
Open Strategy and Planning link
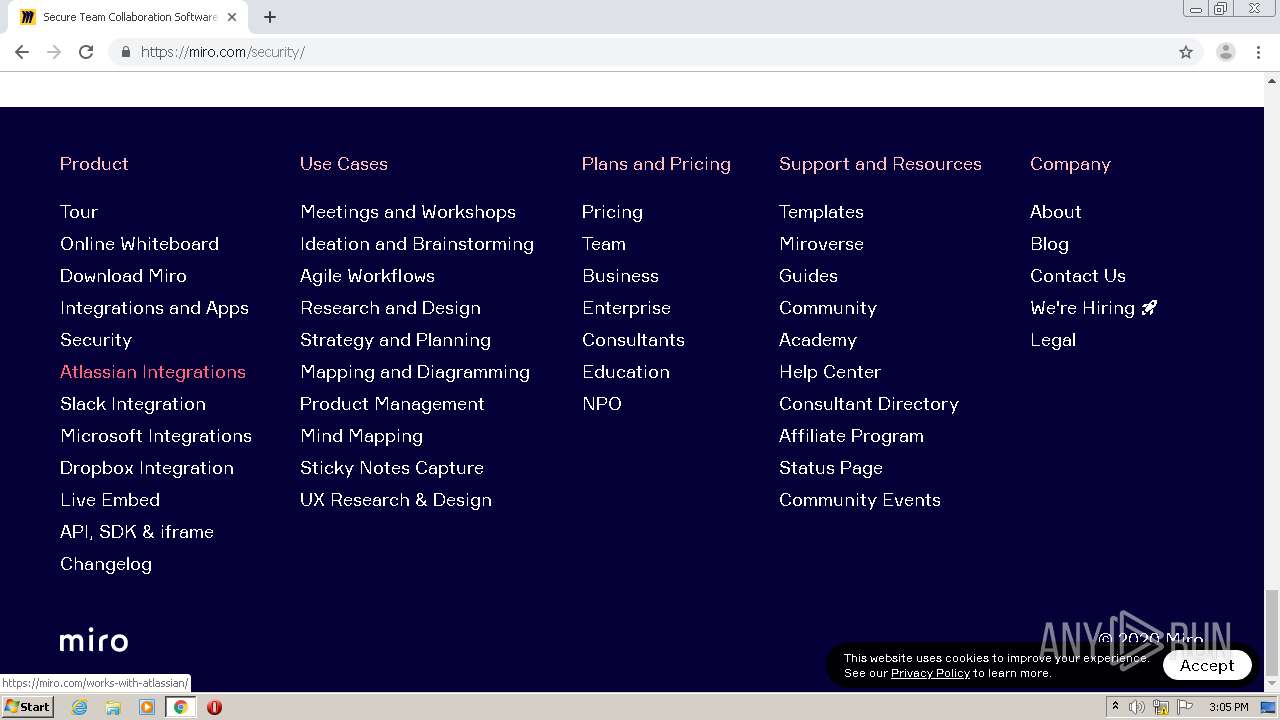pos(395,340)
